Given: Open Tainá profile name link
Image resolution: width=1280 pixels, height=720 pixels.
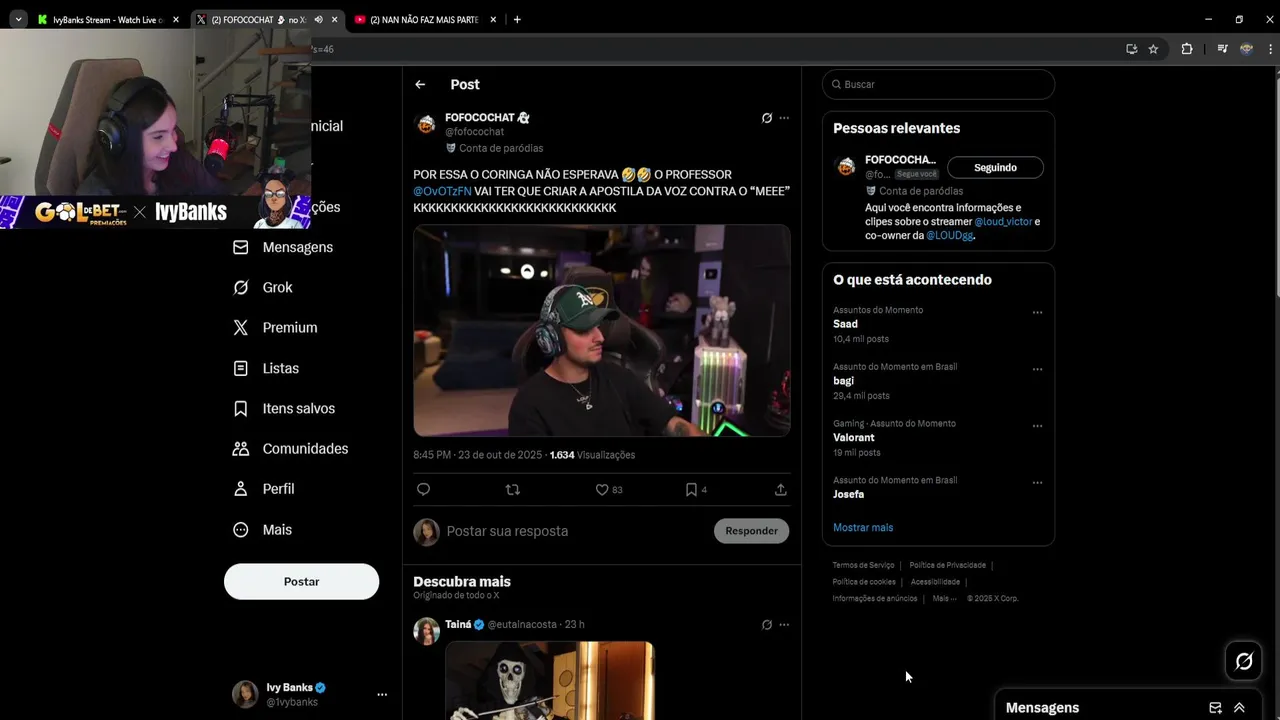Looking at the screenshot, I should coord(458,625).
